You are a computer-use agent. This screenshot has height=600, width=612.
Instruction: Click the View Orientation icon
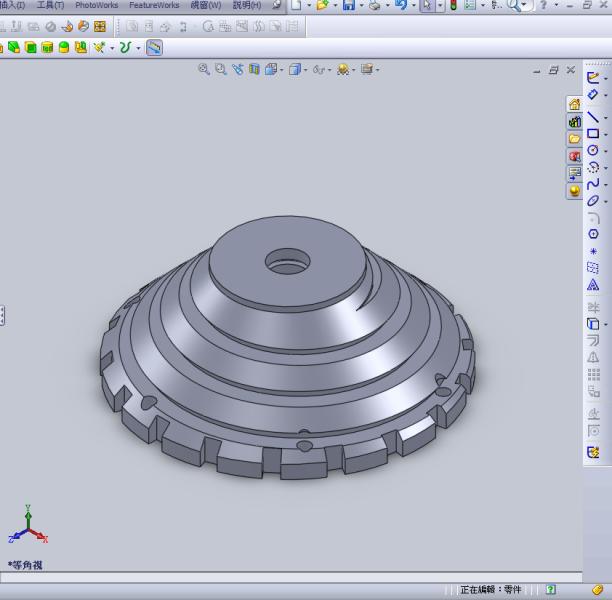pos(271,69)
